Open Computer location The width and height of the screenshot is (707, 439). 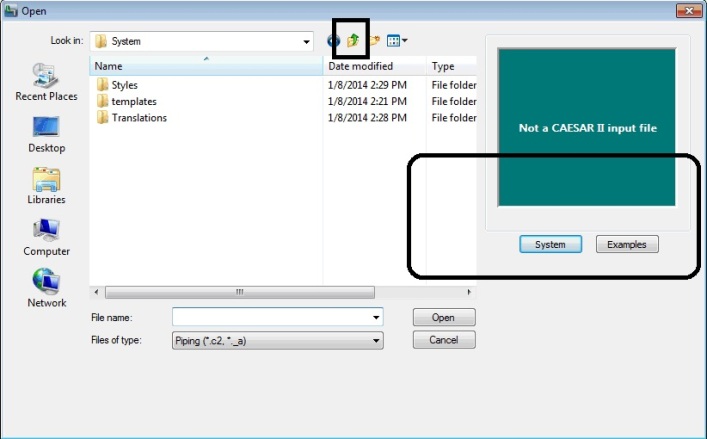(x=46, y=238)
